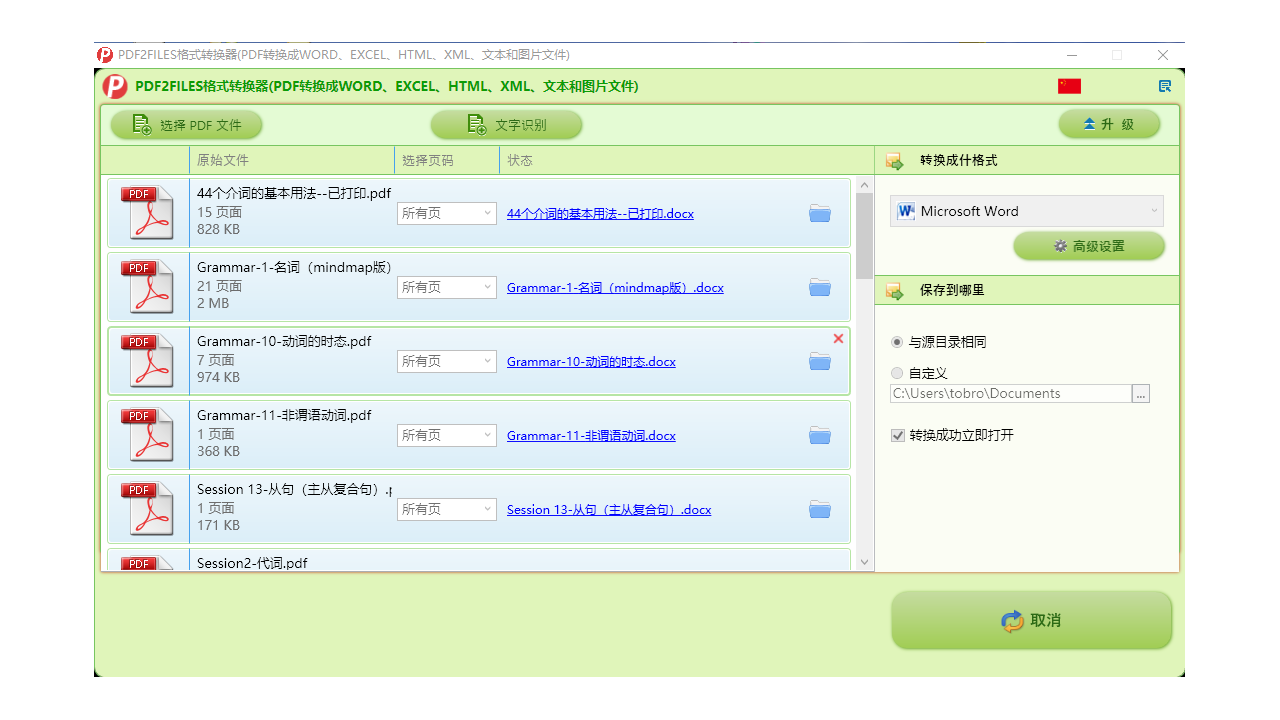Open the 所有页 dropdown for Grammar-10-动词的时态

446,361
